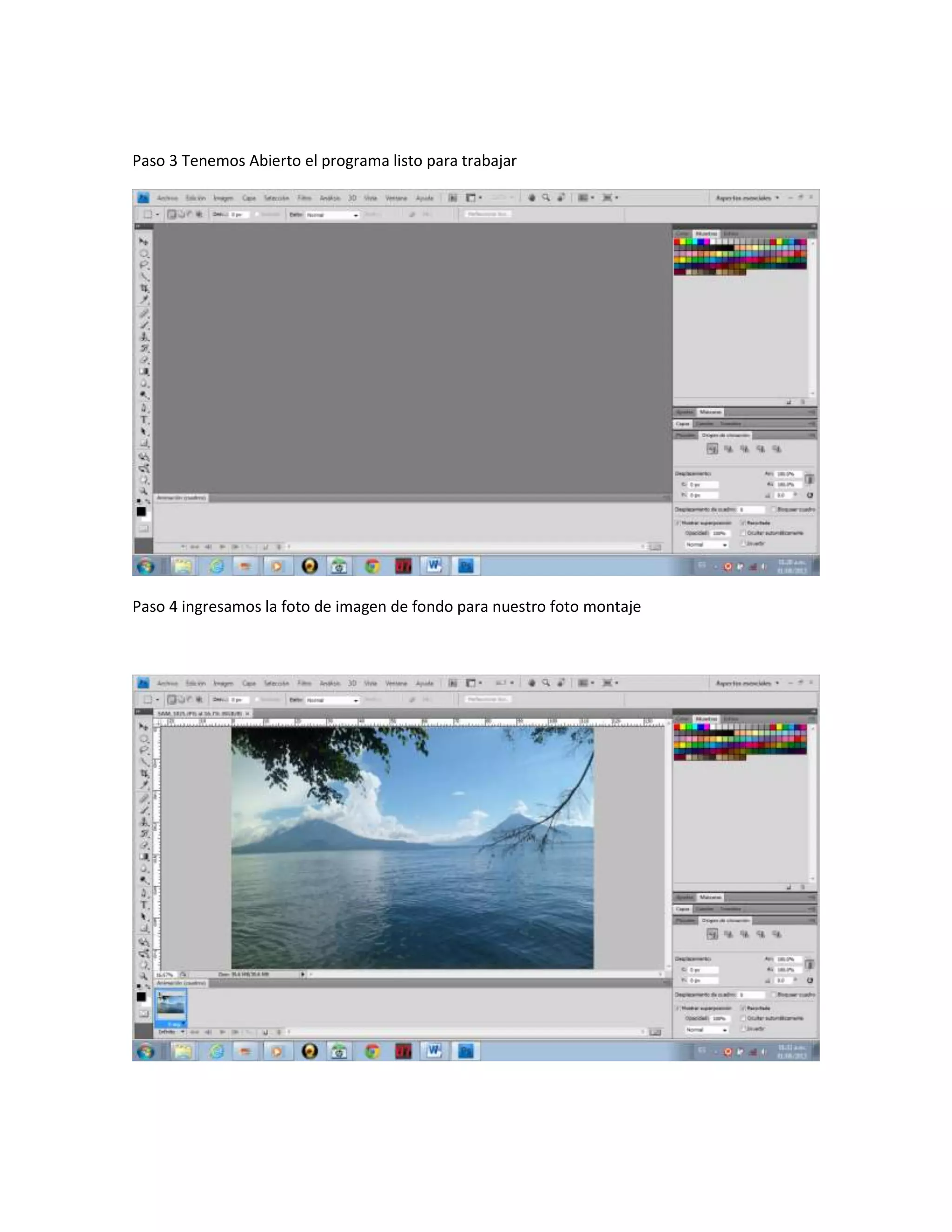Select the Eyedropper tool in lower Photoshop toolbar
The width and height of the screenshot is (952, 1232).
(145, 785)
